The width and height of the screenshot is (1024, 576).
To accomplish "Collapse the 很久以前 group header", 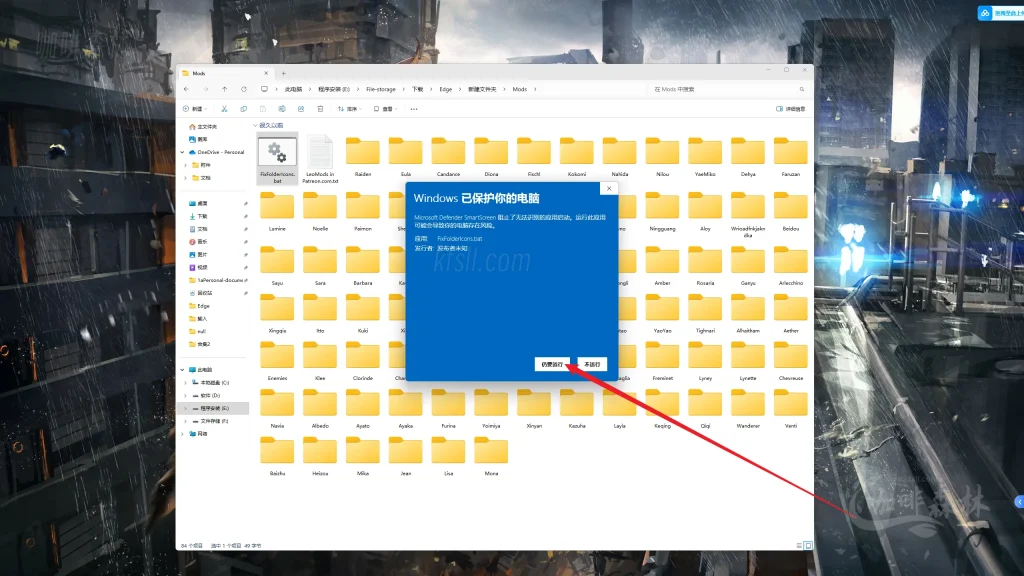I will point(255,125).
